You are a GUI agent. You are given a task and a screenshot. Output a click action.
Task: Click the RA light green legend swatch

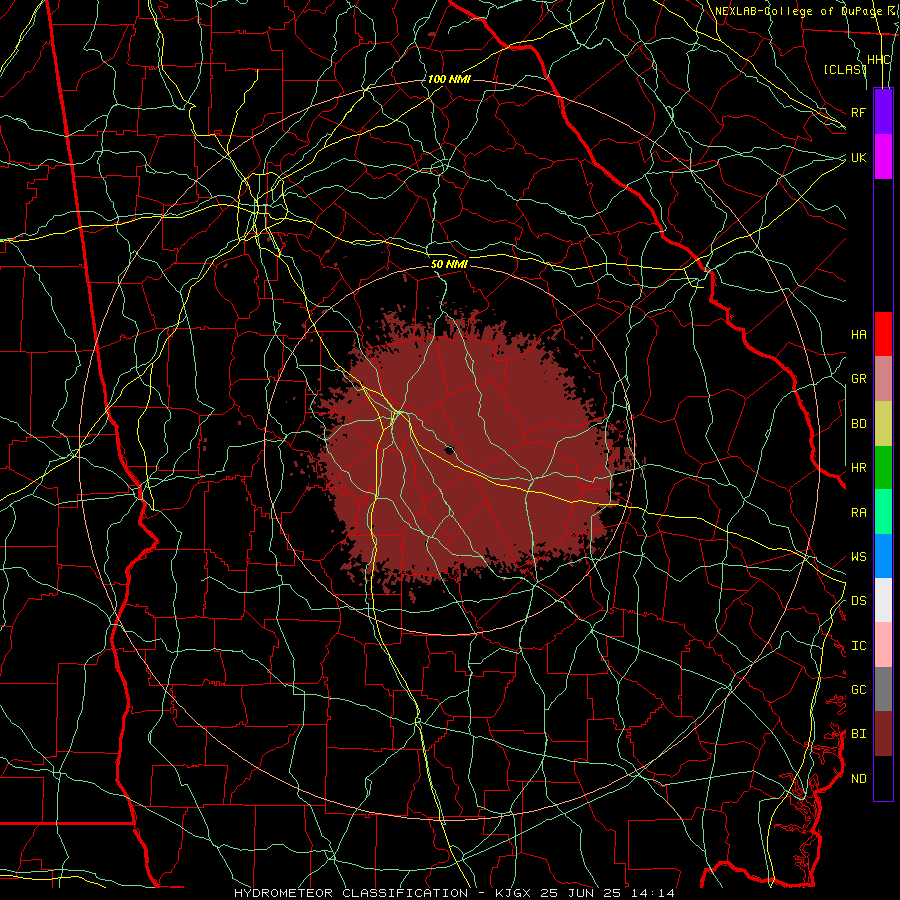pyautogui.click(x=883, y=512)
